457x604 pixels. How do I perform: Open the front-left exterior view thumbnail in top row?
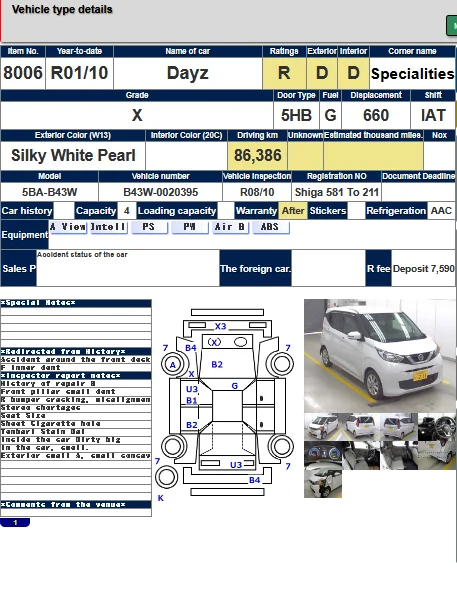323,427
